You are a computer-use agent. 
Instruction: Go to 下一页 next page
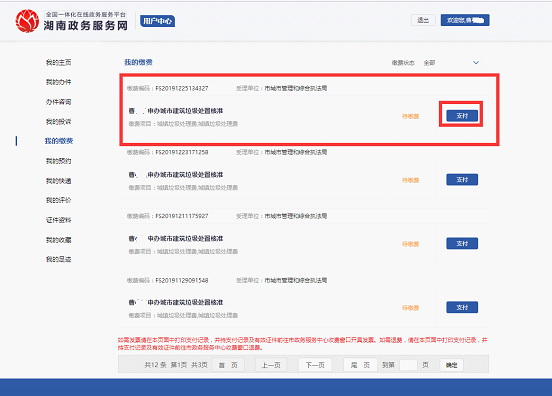pos(315,365)
